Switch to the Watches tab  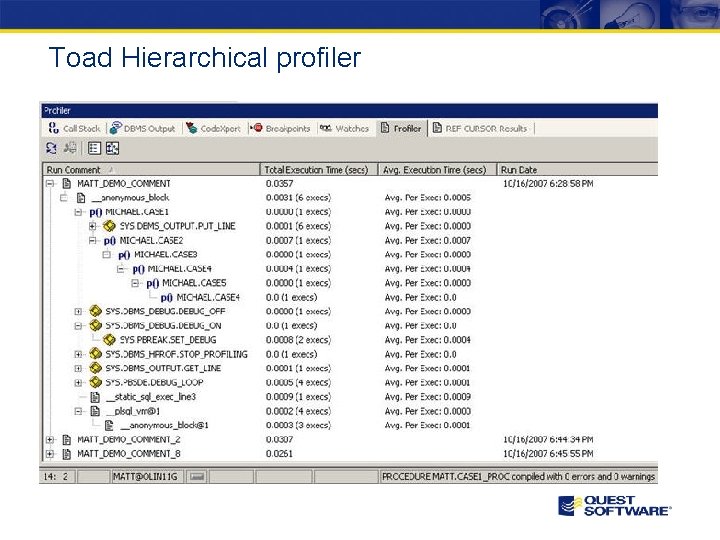tap(345, 129)
